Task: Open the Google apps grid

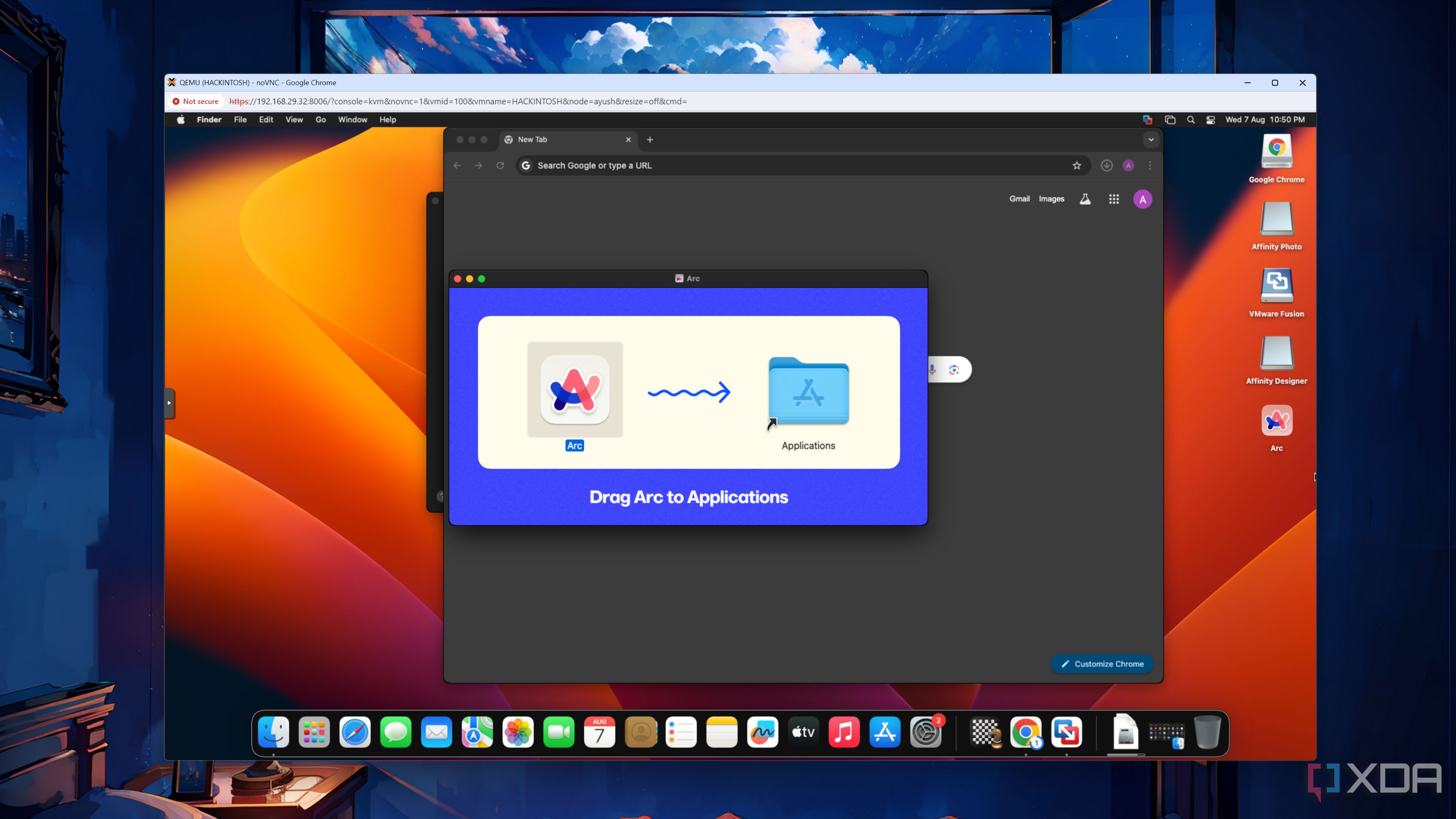Action: (x=1114, y=199)
